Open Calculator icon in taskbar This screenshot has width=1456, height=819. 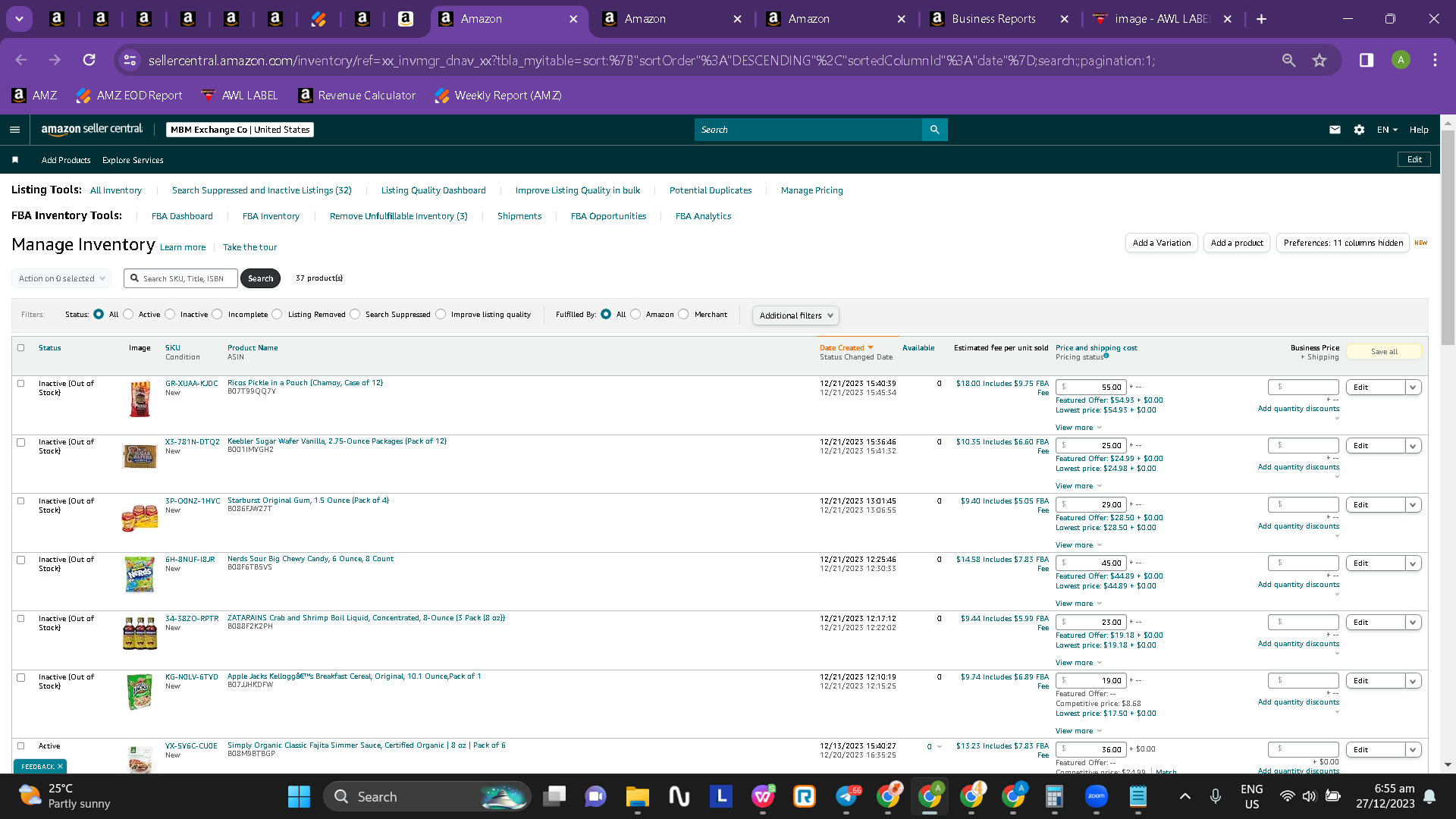[1054, 796]
